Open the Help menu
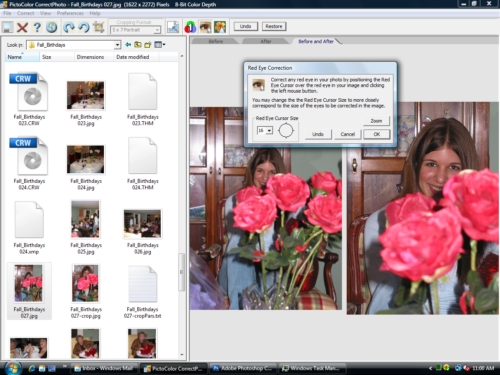The width and height of the screenshot is (500, 375). tap(95, 13)
